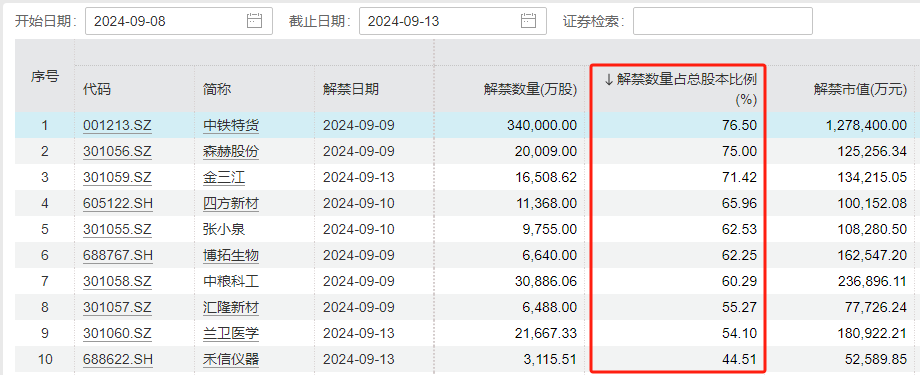Image resolution: width=920 pixels, height=375 pixels.
Task: Select the 76.50 ratio cell
Action: click(740, 126)
